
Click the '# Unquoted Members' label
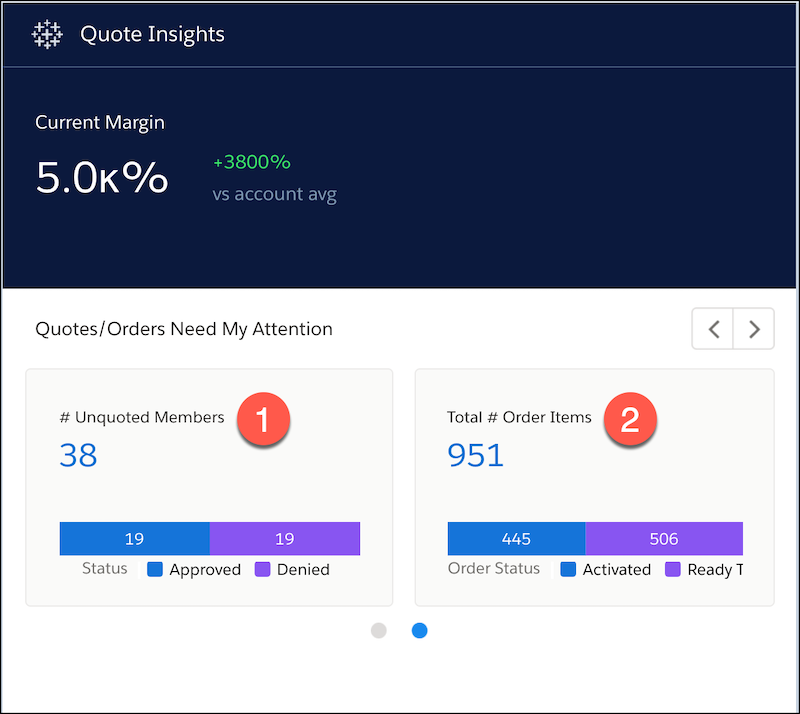(142, 417)
